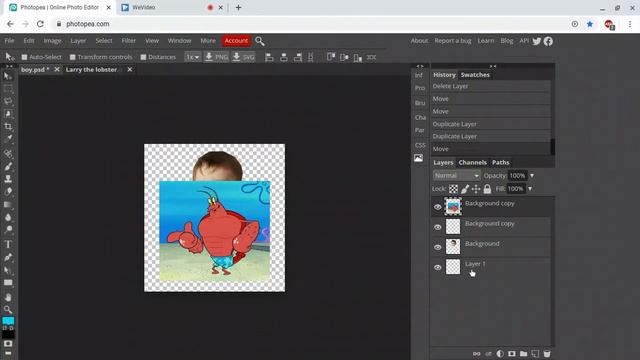
Task: Select the Type tool
Action: (8, 244)
